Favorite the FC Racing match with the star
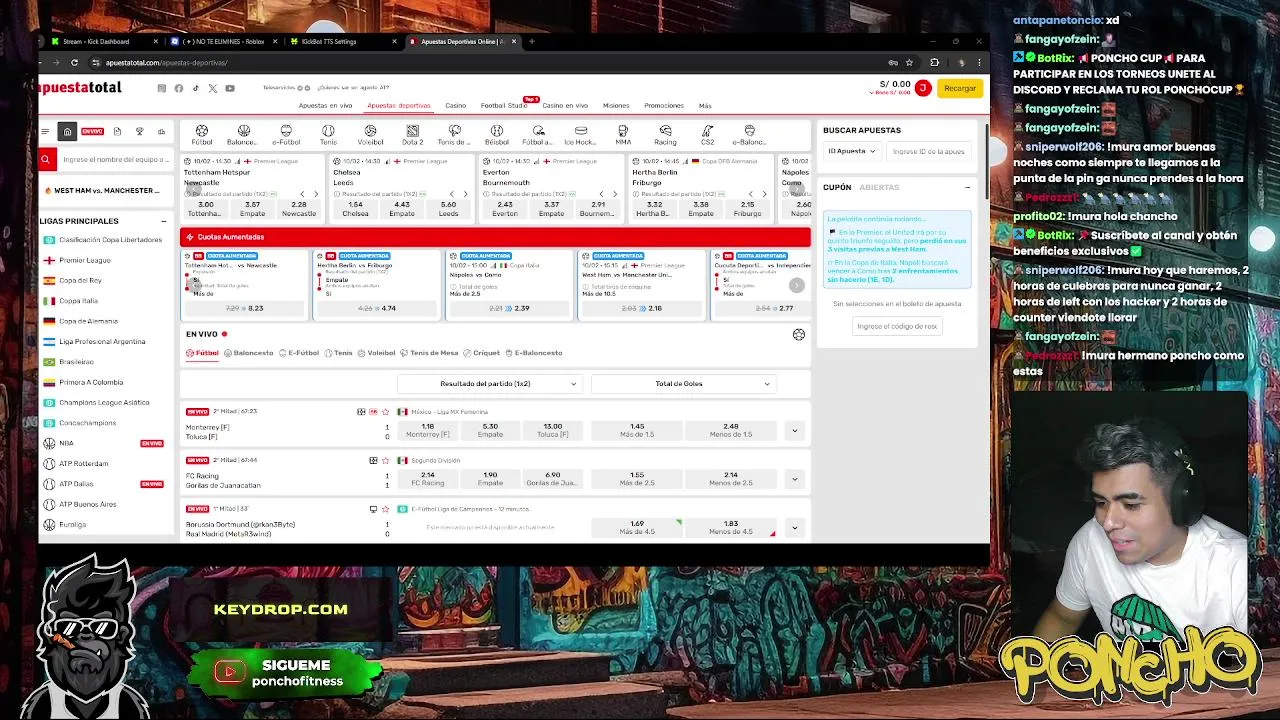Image resolution: width=1280 pixels, height=720 pixels. 385,461
